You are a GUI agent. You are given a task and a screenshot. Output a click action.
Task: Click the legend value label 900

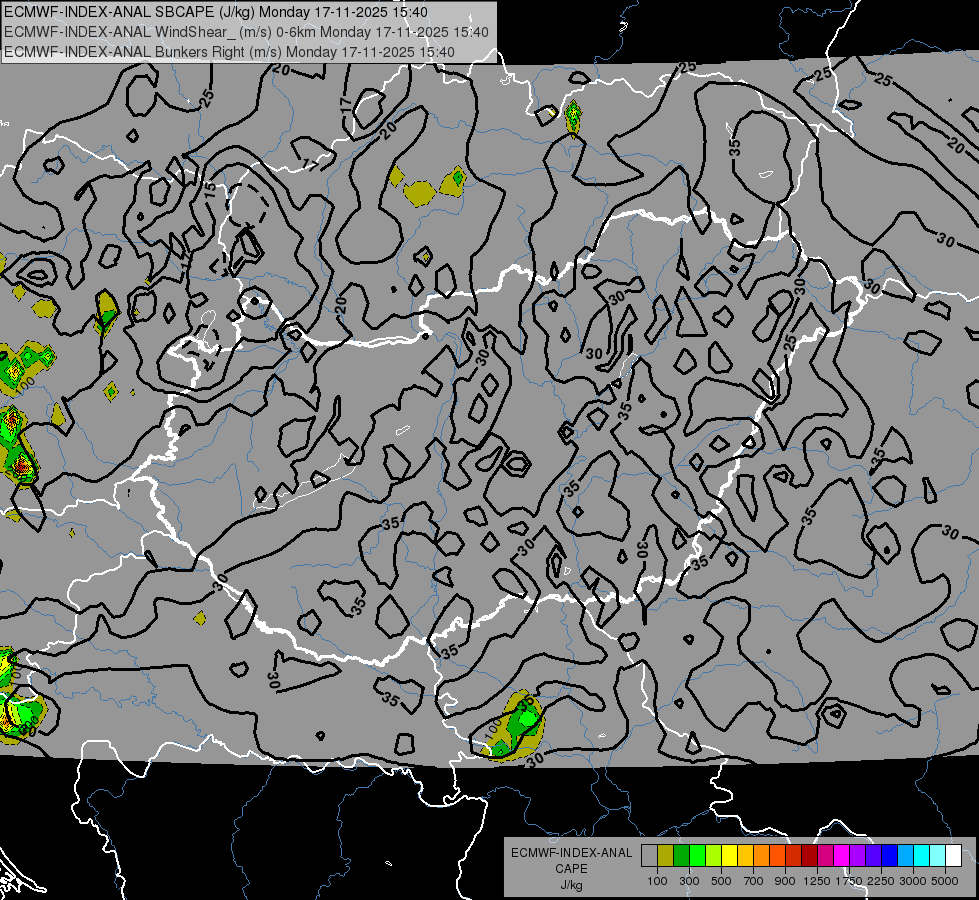(x=785, y=882)
